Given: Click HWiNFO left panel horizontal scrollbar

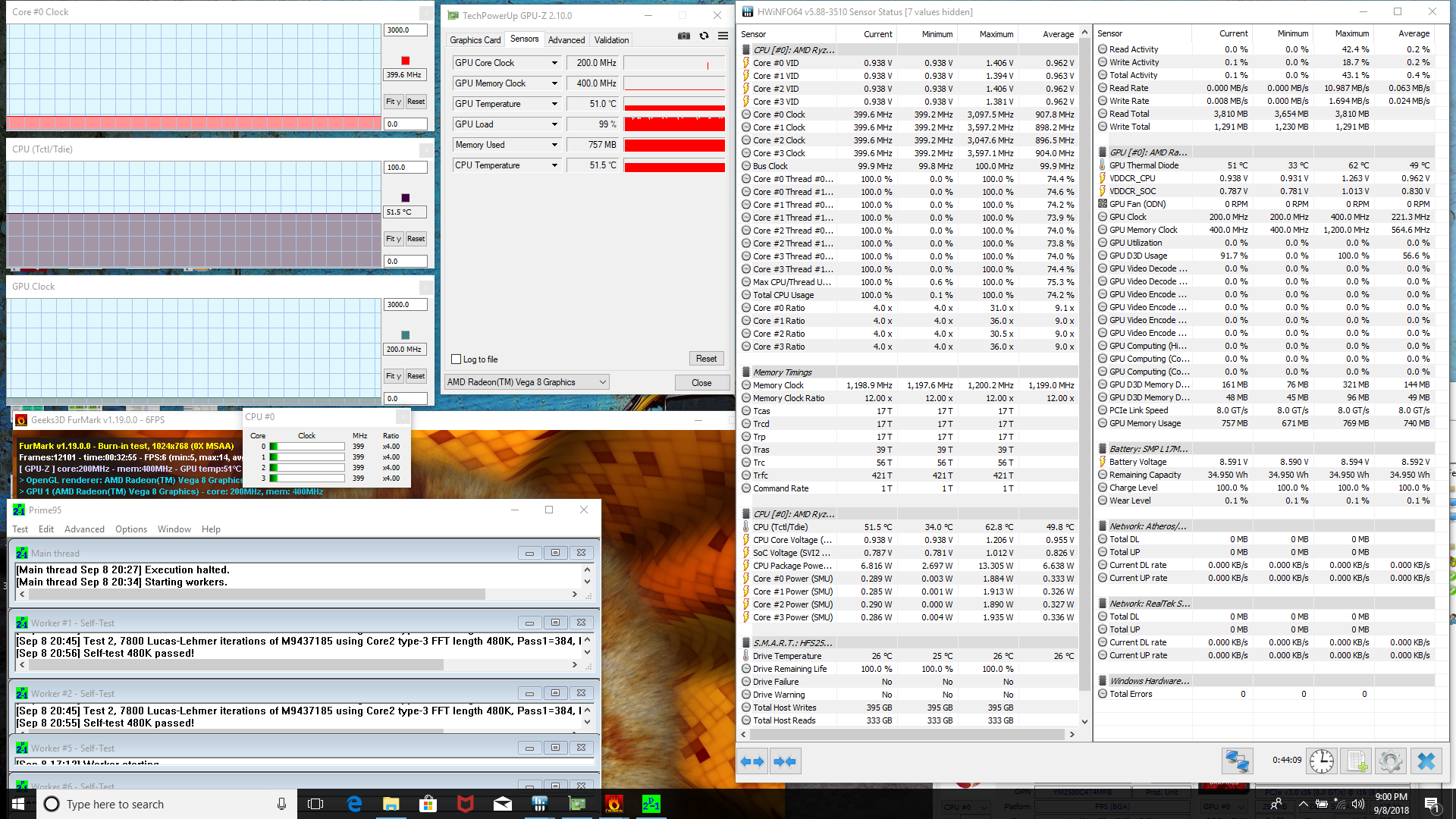Looking at the screenshot, I should [x=908, y=734].
